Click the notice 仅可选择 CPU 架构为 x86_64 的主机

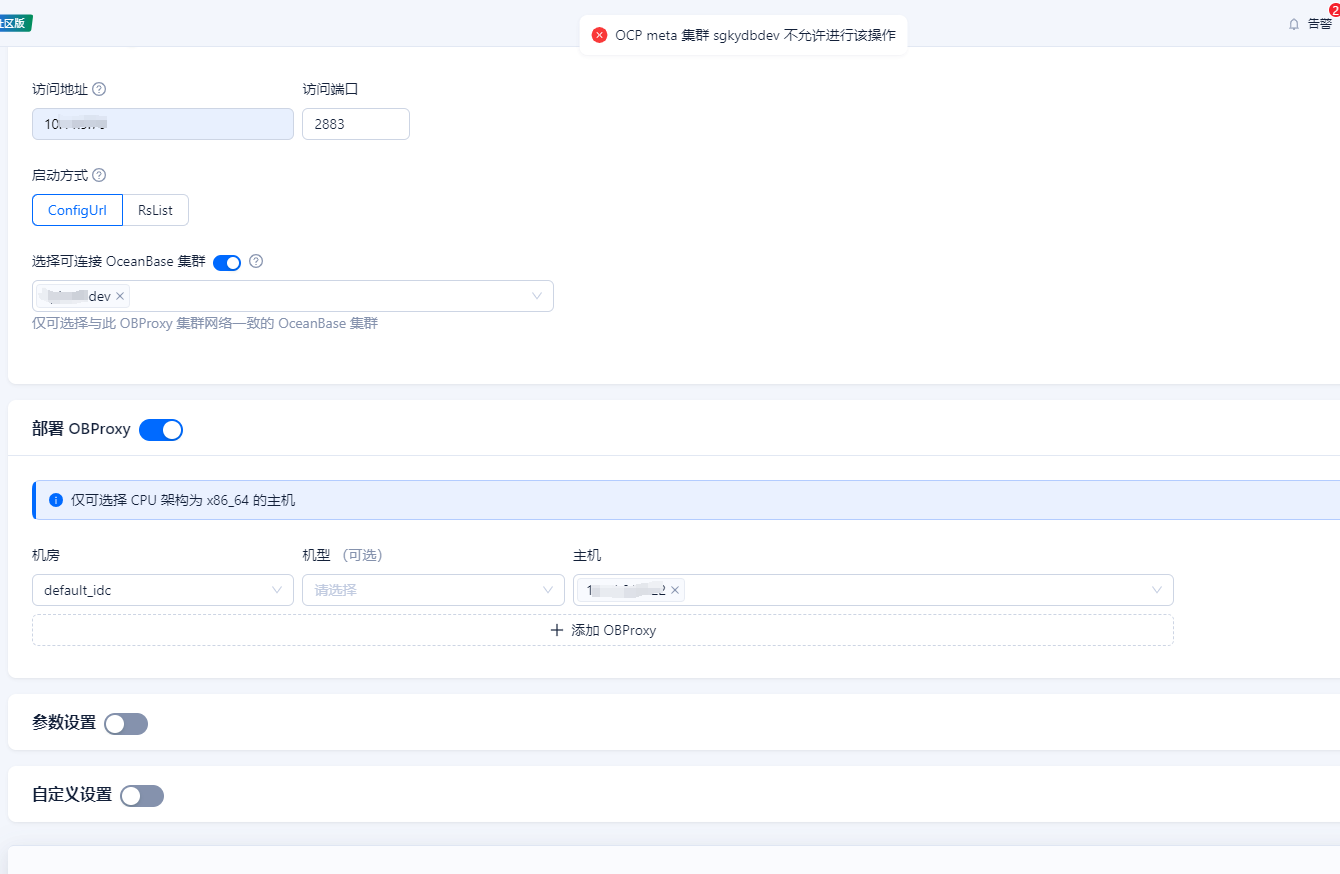tap(183, 499)
